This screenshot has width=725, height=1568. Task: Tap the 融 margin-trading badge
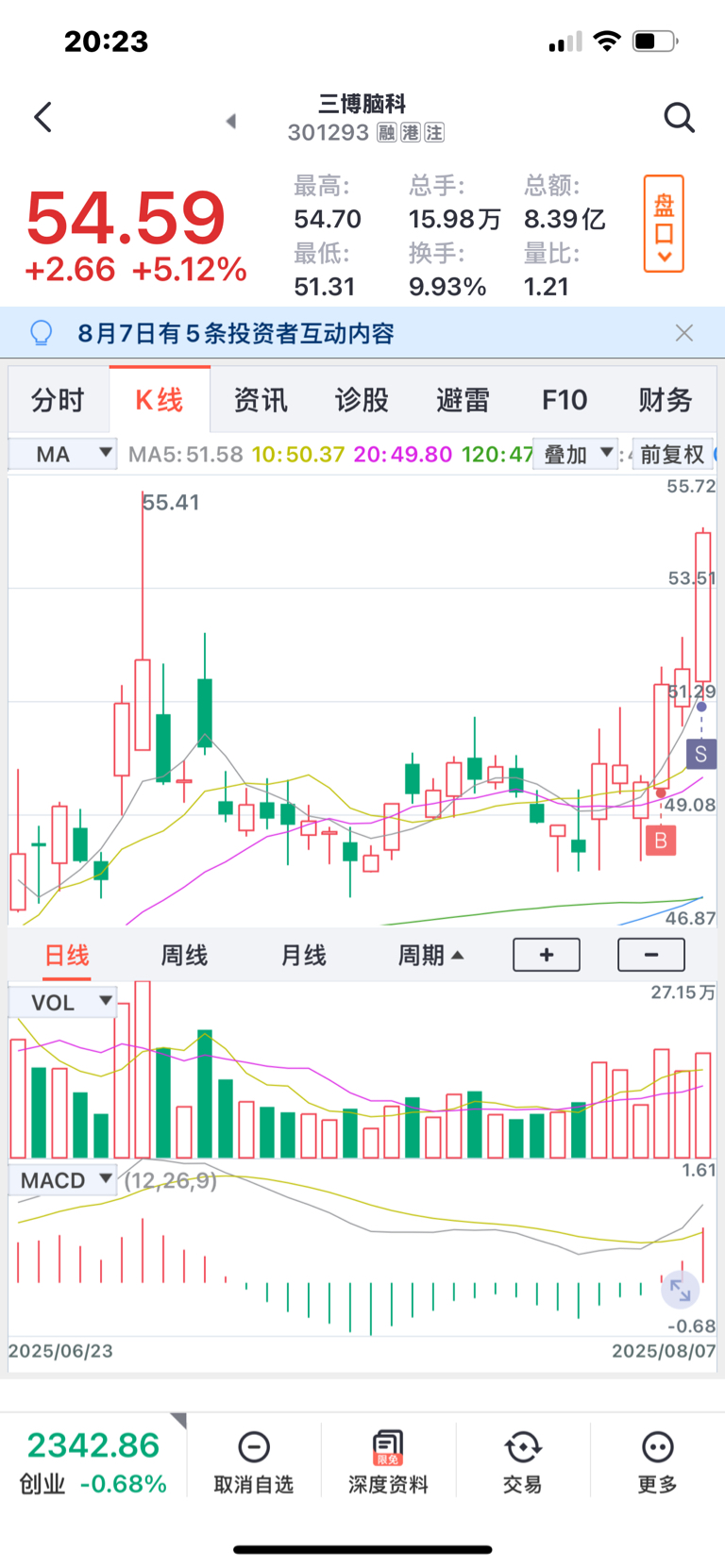tap(387, 132)
